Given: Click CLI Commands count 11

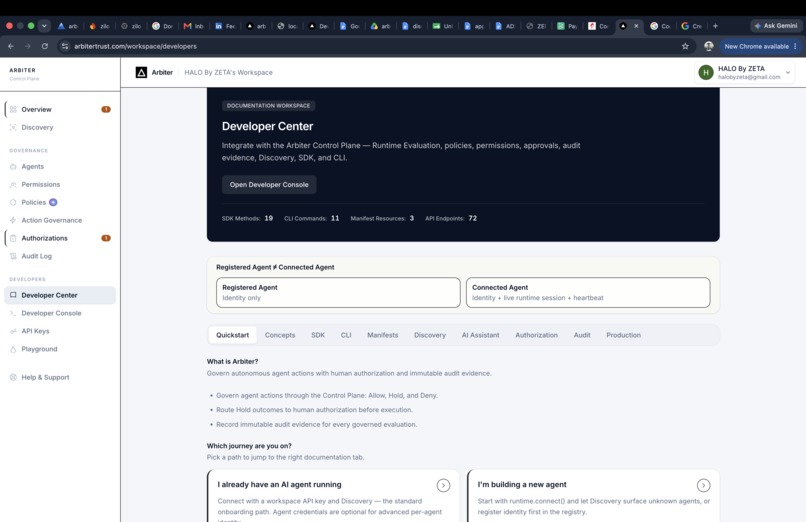Looking at the screenshot, I should pyautogui.click(x=335, y=218).
